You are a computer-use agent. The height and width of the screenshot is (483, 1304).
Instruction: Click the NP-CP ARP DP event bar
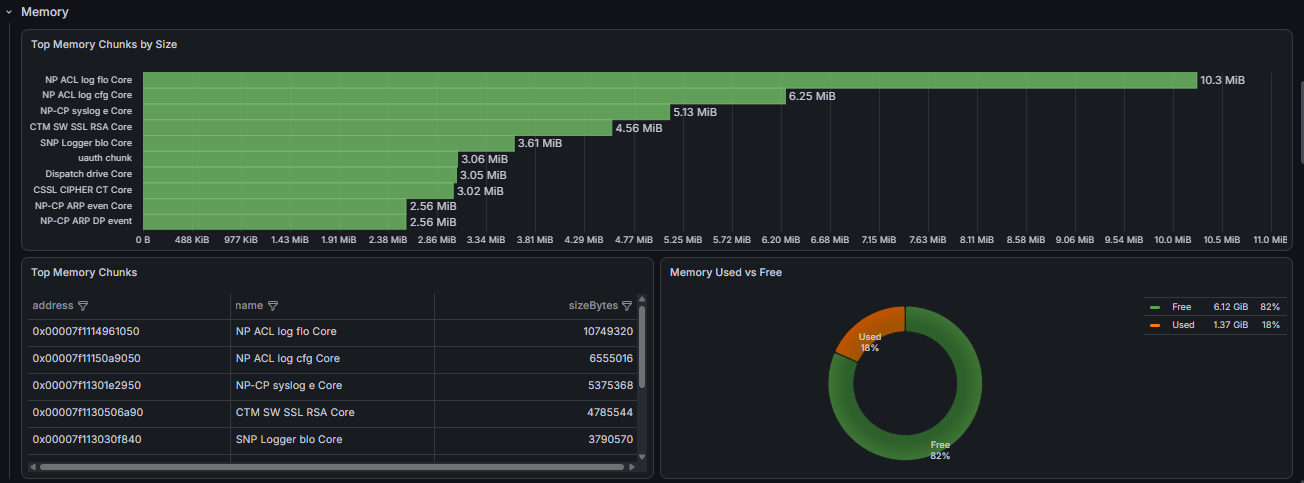[x=275, y=222]
